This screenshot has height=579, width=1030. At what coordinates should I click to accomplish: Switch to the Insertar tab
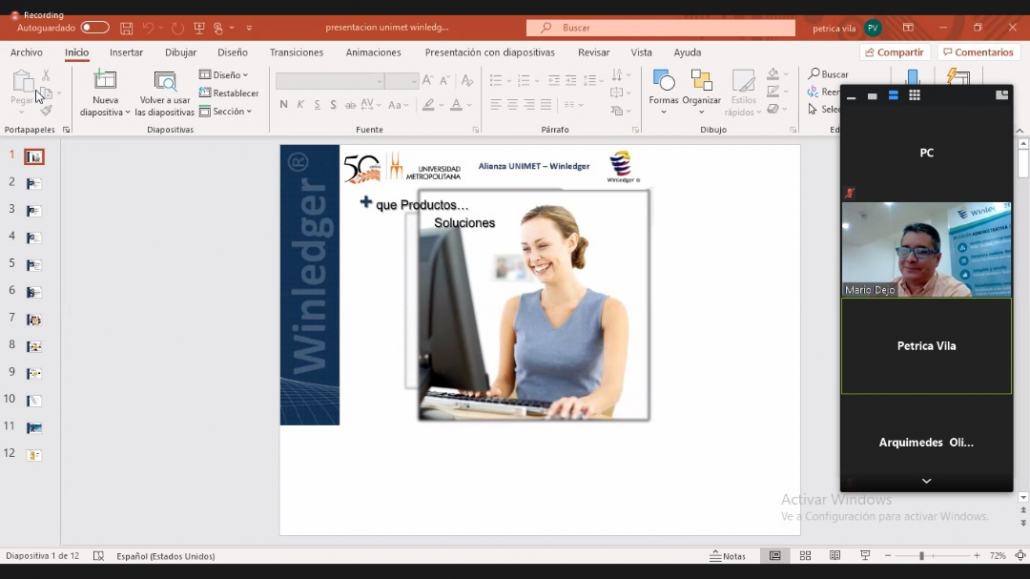pos(126,53)
